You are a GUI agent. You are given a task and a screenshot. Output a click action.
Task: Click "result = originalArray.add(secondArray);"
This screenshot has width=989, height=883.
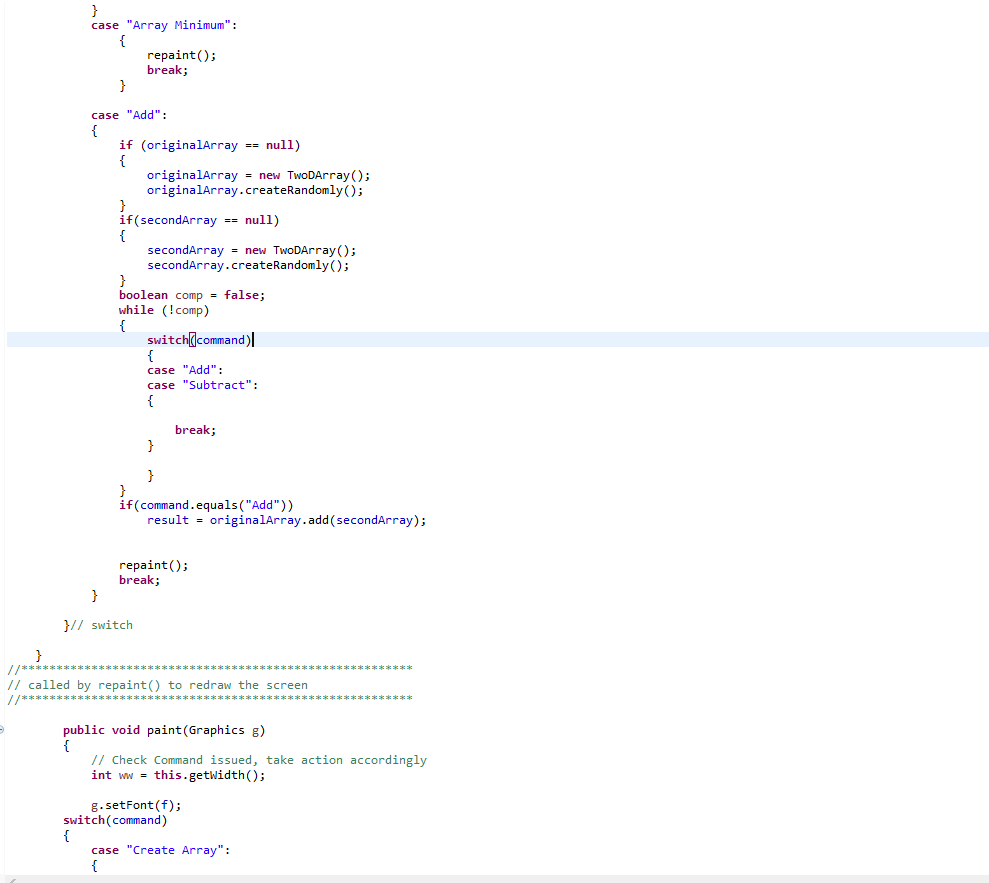click(x=286, y=520)
